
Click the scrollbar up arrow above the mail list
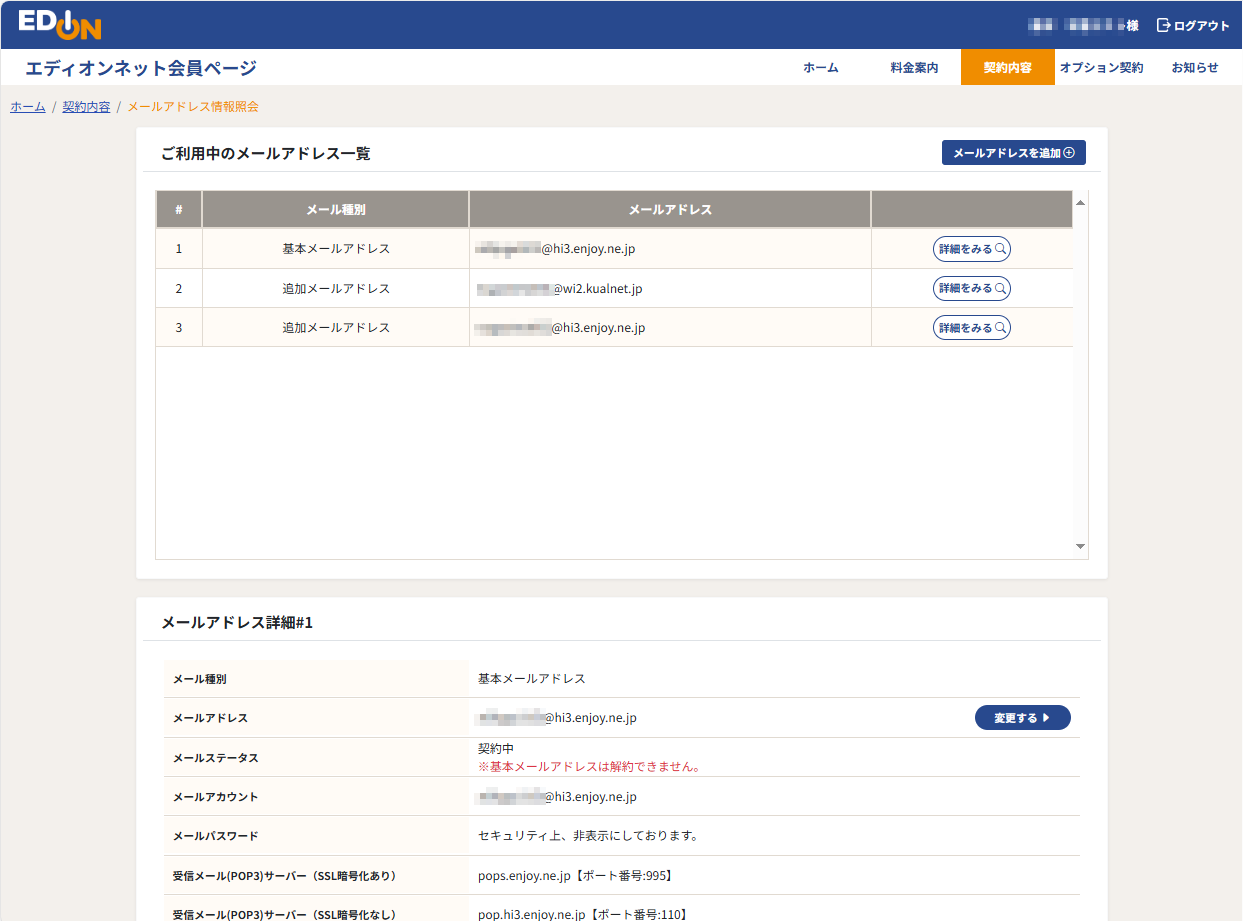click(x=1080, y=203)
